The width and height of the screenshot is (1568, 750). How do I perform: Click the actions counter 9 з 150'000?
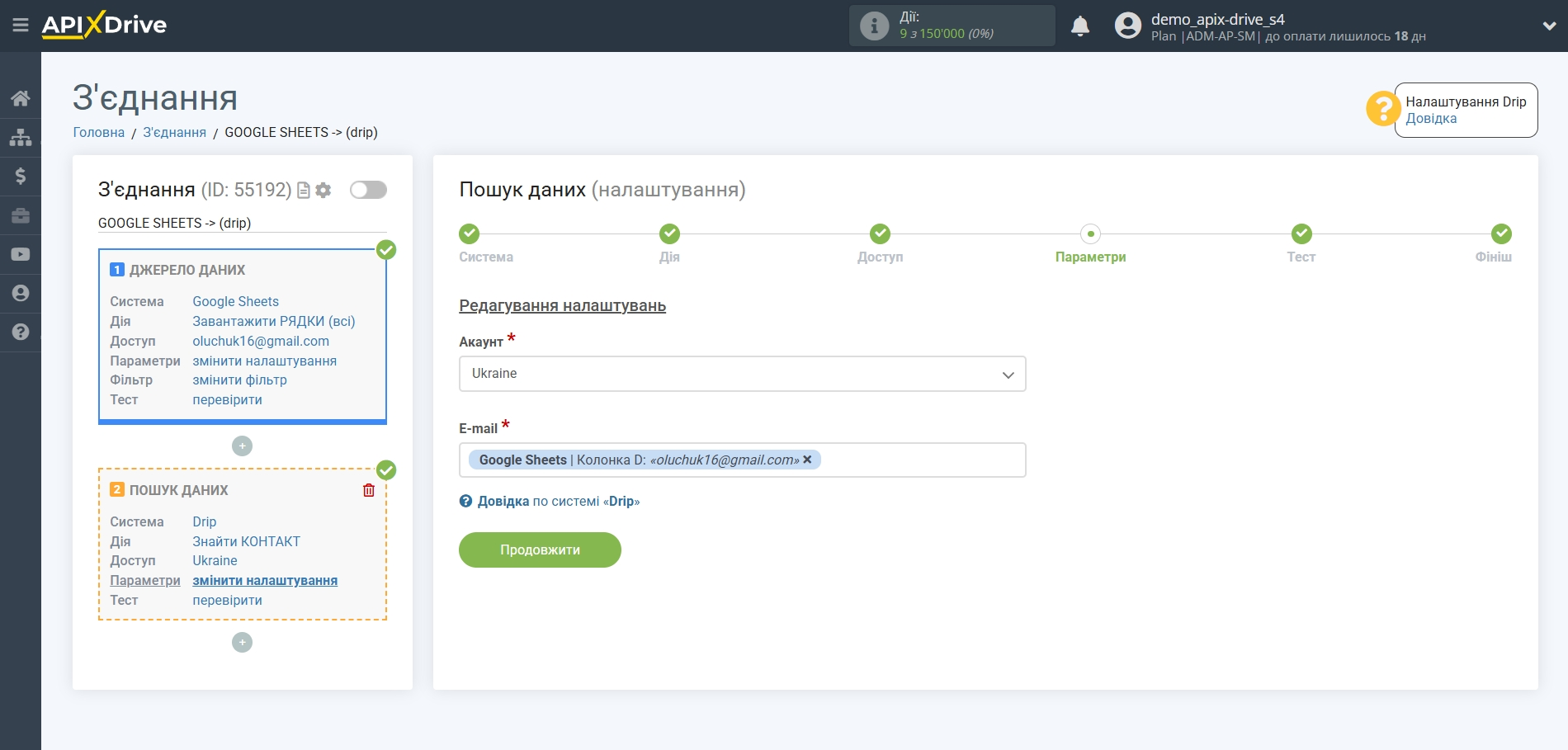click(x=946, y=34)
